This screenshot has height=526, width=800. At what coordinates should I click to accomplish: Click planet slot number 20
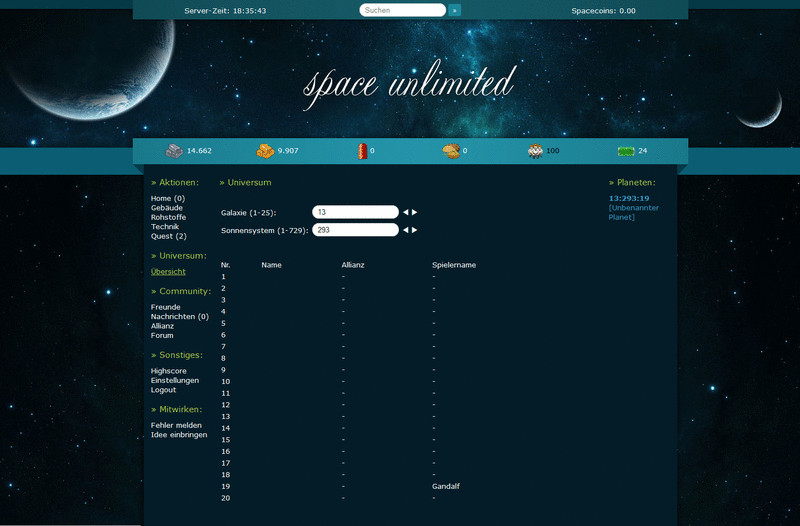tap(226, 498)
